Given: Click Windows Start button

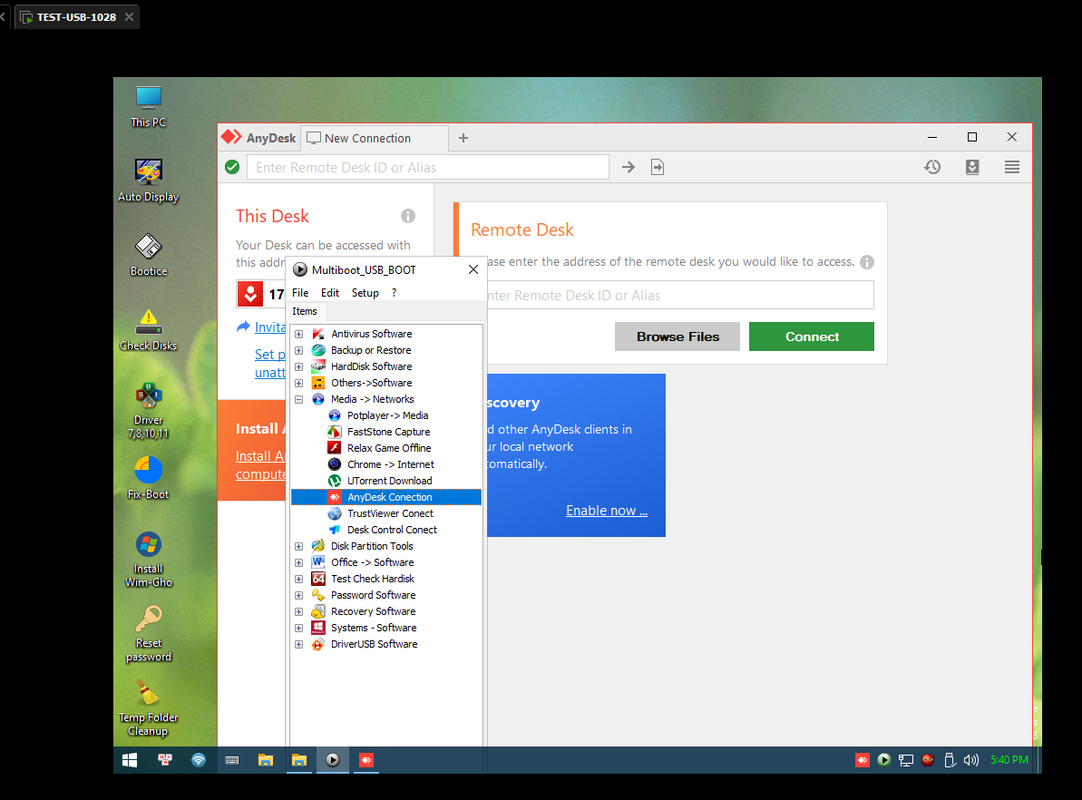Looking at the screenshot, I should 129,760.
